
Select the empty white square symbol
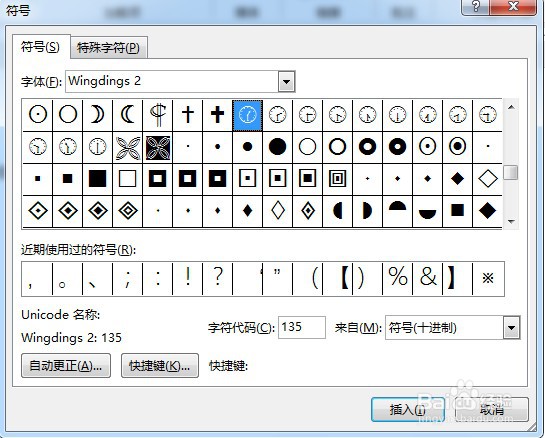pyautogui.click(x=128, y=179)
